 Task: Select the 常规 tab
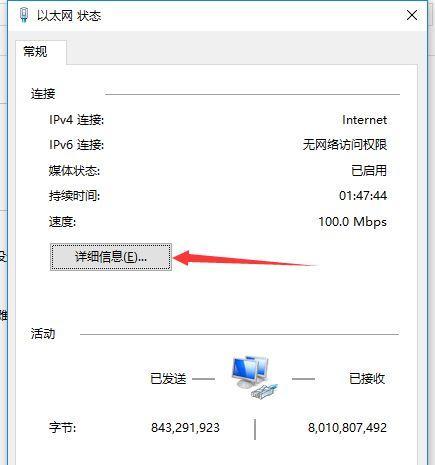(x=35, y=52)
